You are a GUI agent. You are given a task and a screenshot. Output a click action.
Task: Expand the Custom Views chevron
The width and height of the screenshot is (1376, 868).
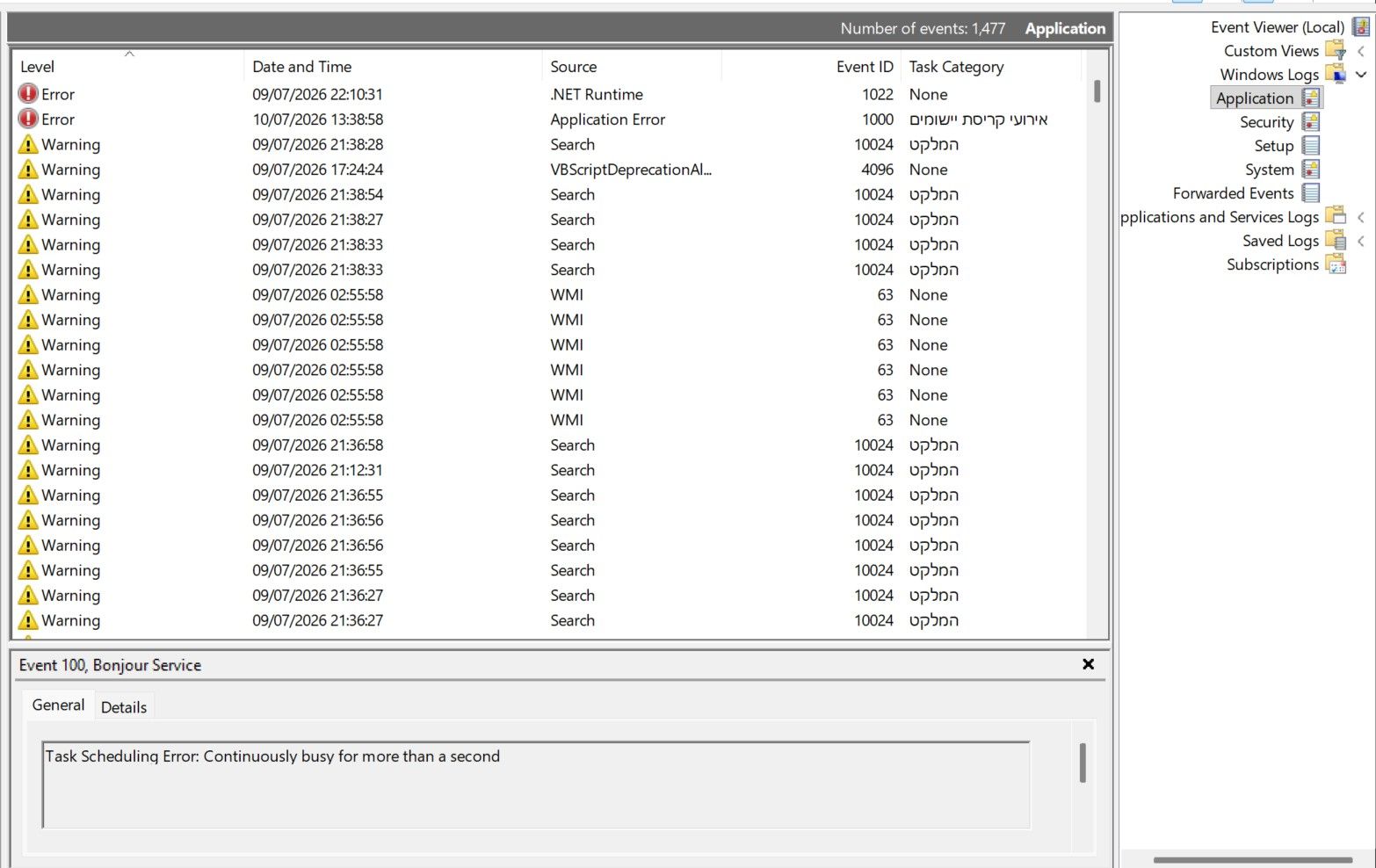pos(1361,51)
